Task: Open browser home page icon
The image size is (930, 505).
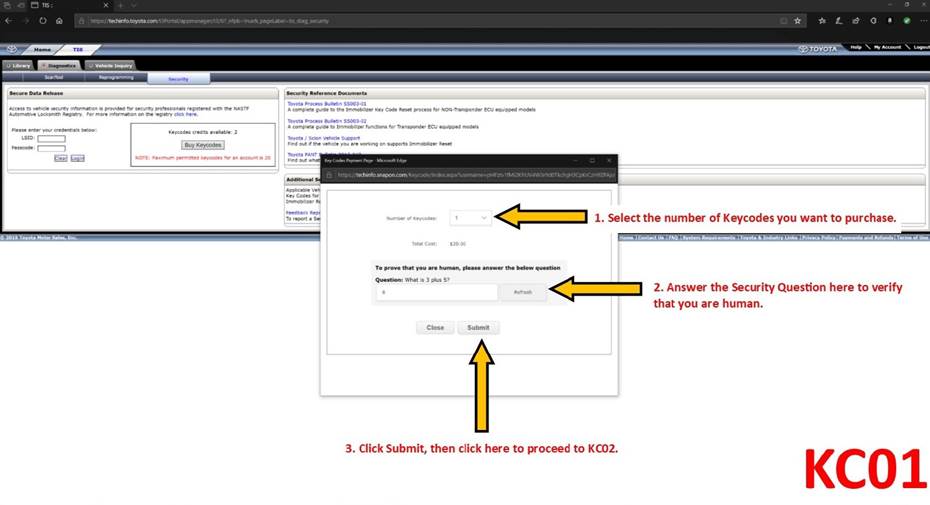Action: pyautogui.click(x=59, y=21)
